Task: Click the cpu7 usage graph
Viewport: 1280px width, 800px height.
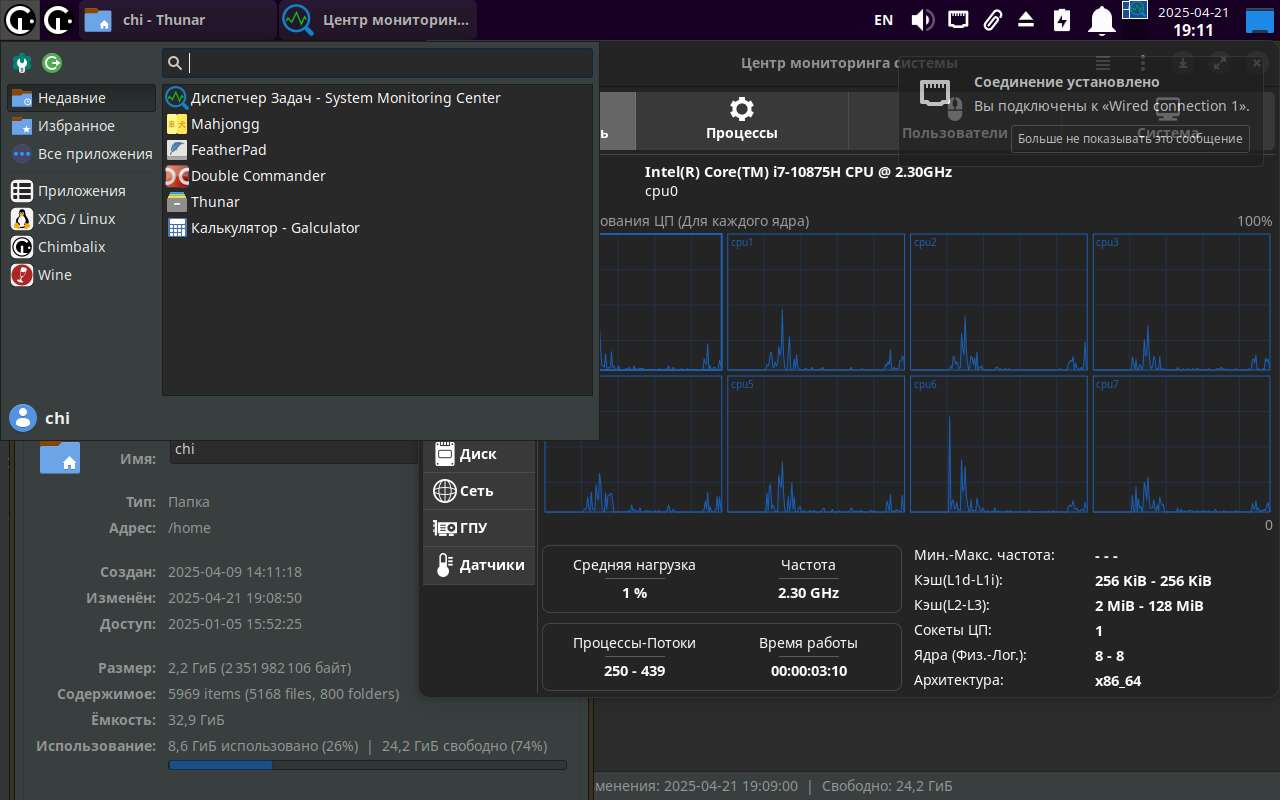Action: click(1182, 444)
